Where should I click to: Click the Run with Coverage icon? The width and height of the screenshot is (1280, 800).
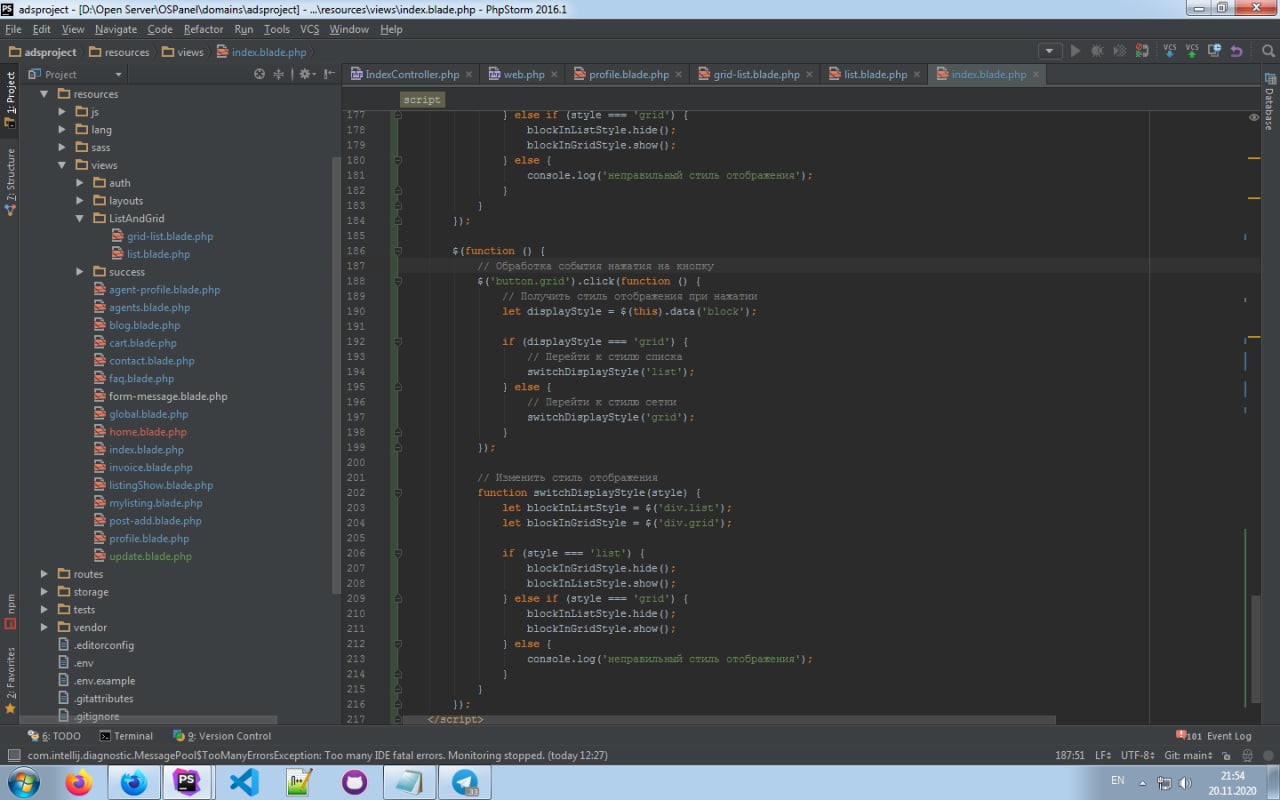click(x=1120, y=51)
